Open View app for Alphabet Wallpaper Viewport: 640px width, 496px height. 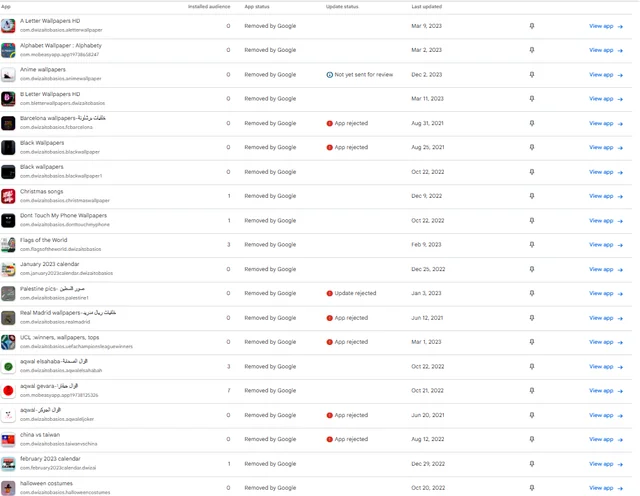[x=605, y=50]
